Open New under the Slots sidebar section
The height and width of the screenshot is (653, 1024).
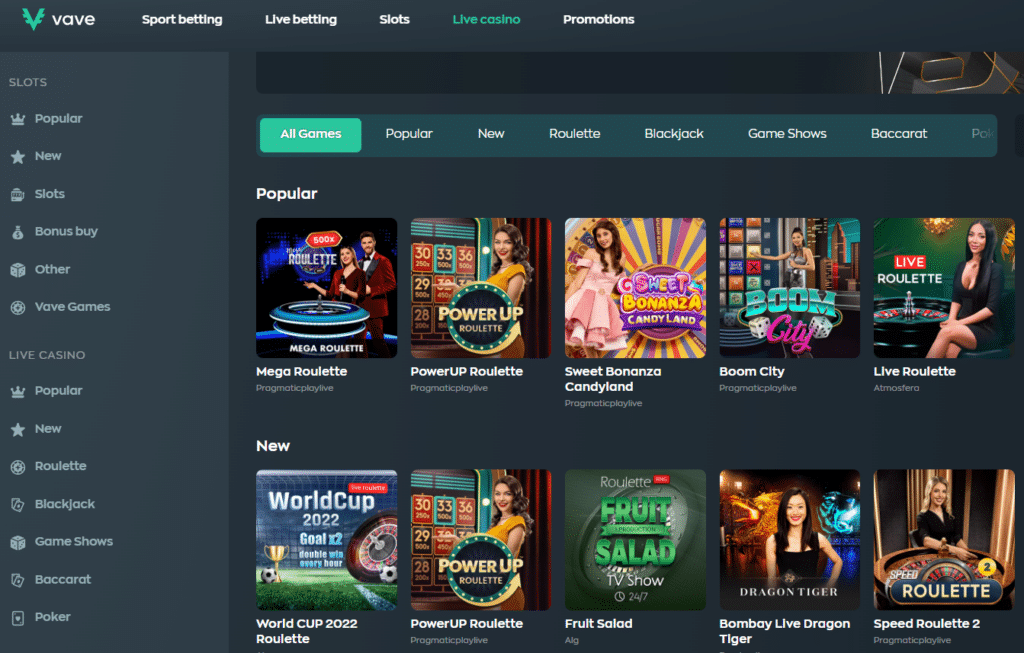[x=48, y=156]
